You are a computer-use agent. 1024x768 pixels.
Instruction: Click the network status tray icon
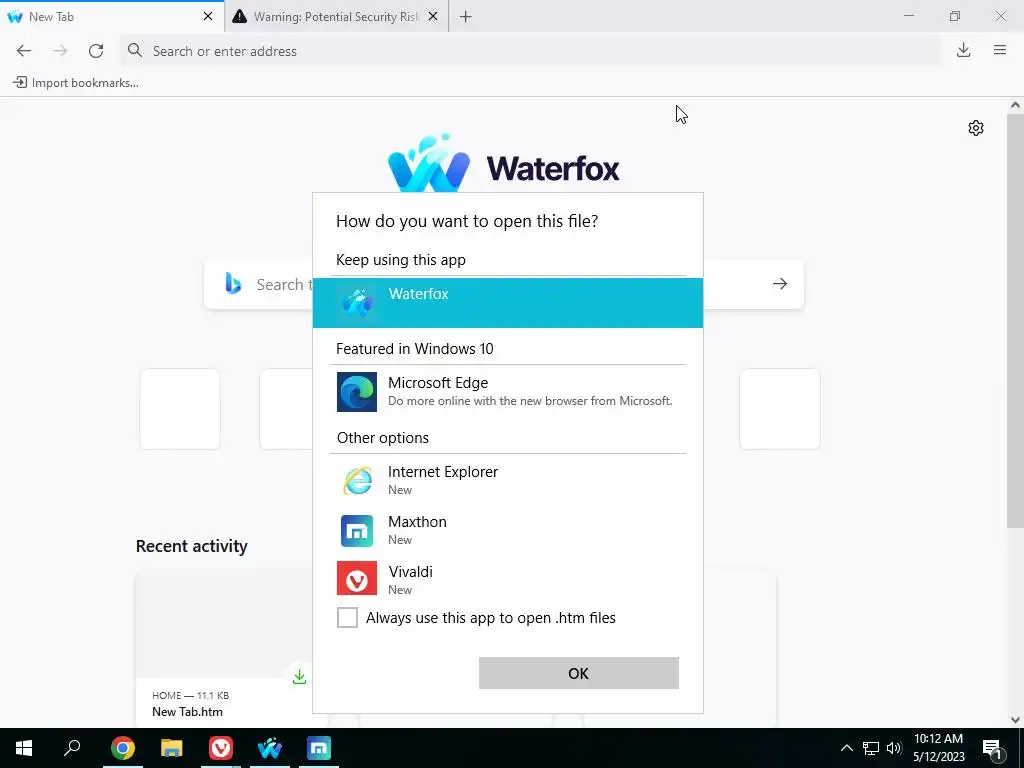[x=871, y=748]
